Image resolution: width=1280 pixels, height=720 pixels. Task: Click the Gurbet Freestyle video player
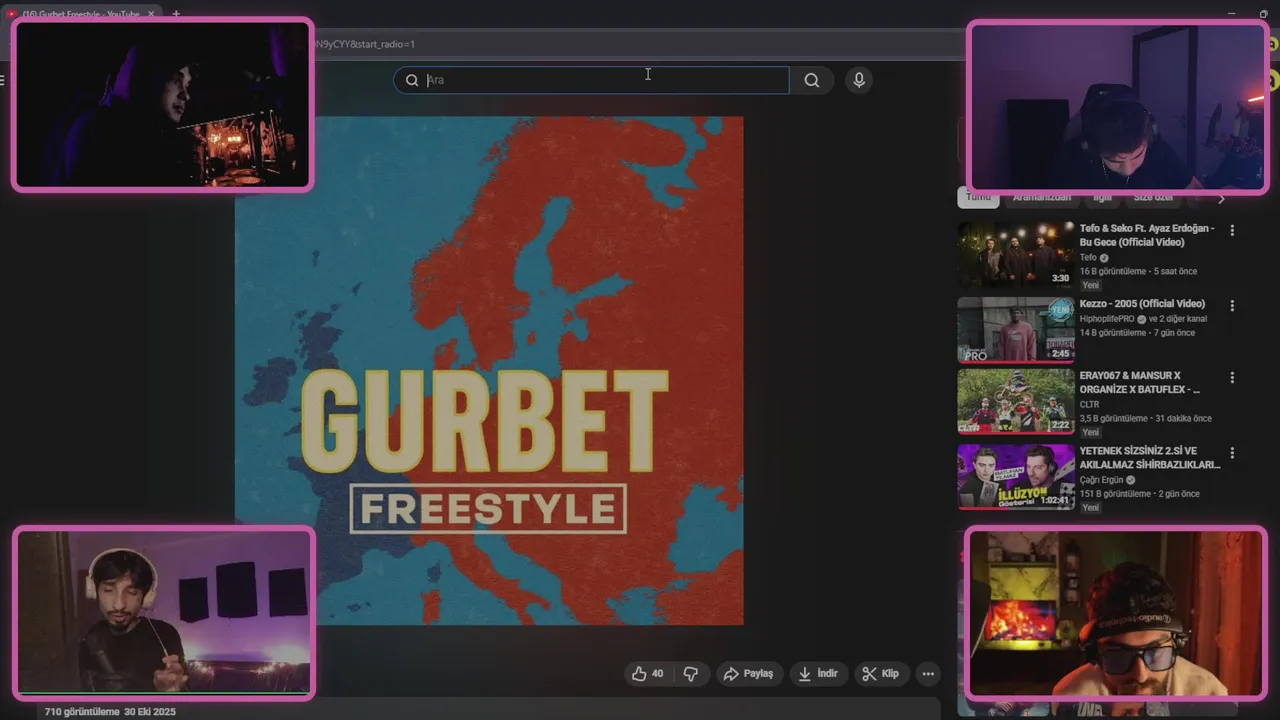489,371
